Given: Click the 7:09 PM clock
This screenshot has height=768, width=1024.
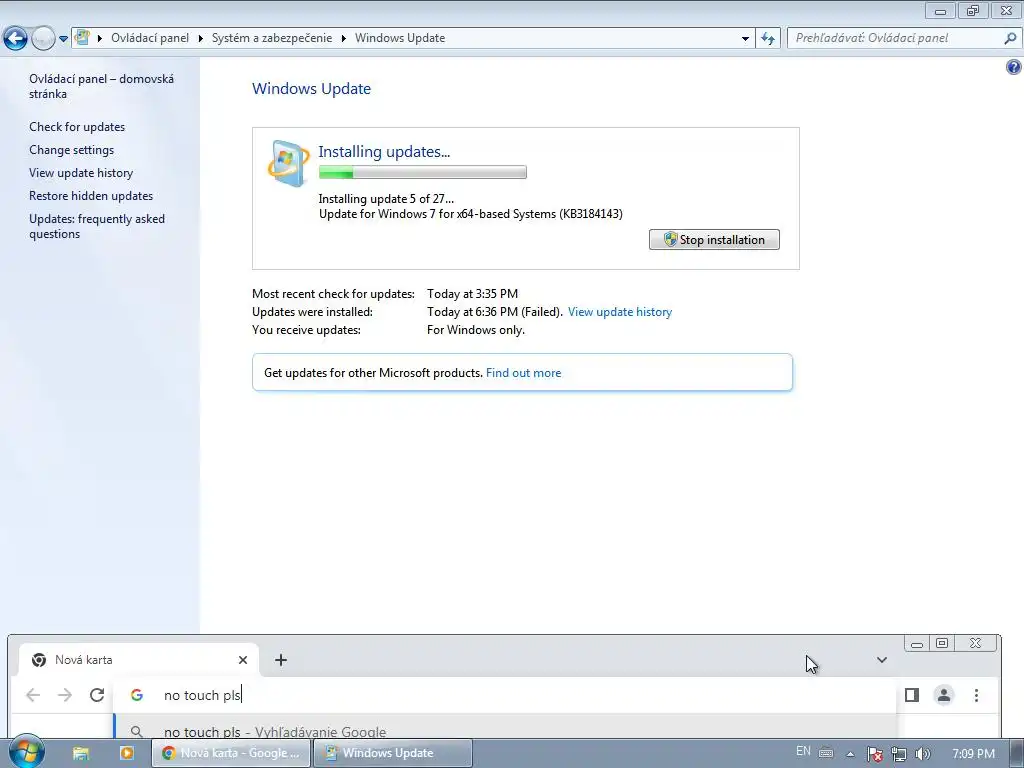Looking at the screenshot, I should (x=973, y=754).
